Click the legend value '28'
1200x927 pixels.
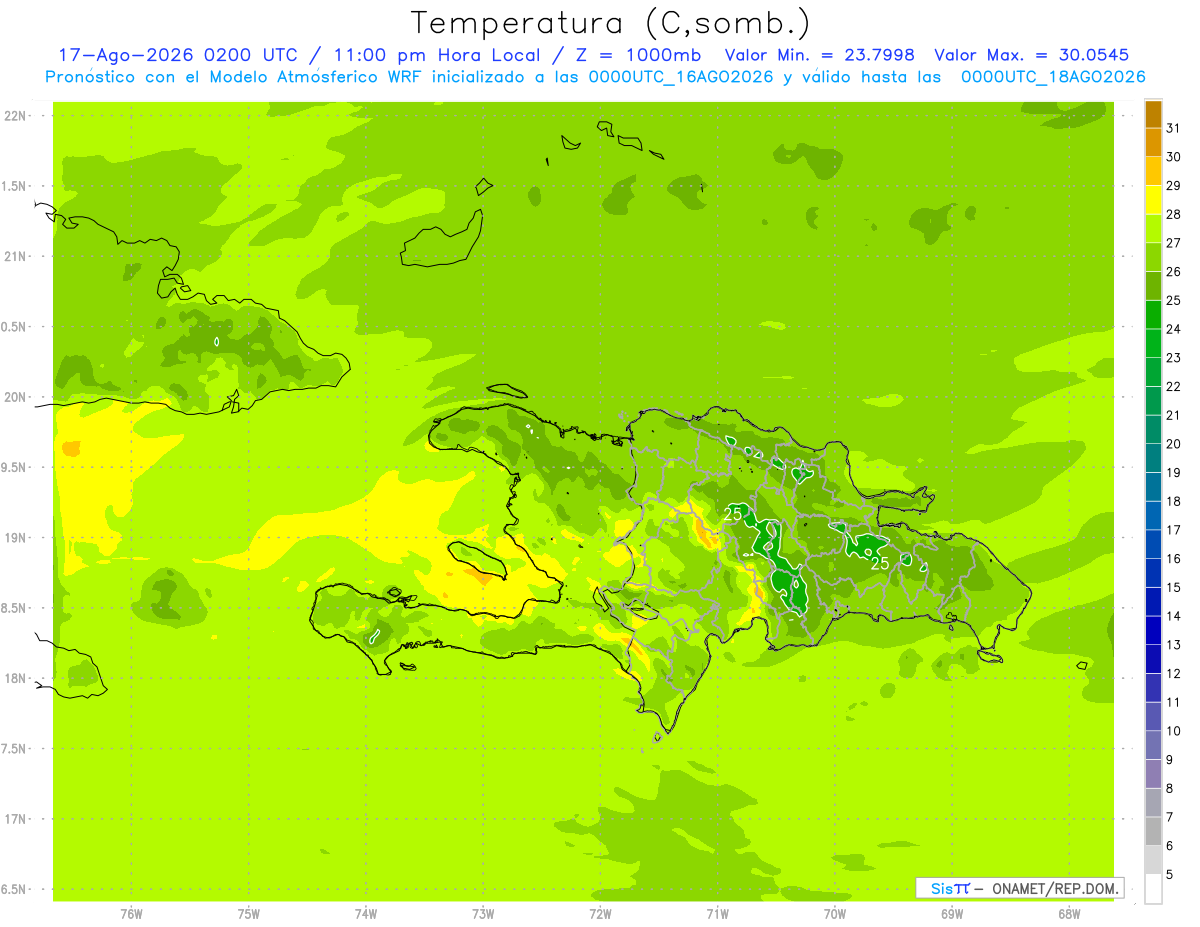(x=1174, y=214)
